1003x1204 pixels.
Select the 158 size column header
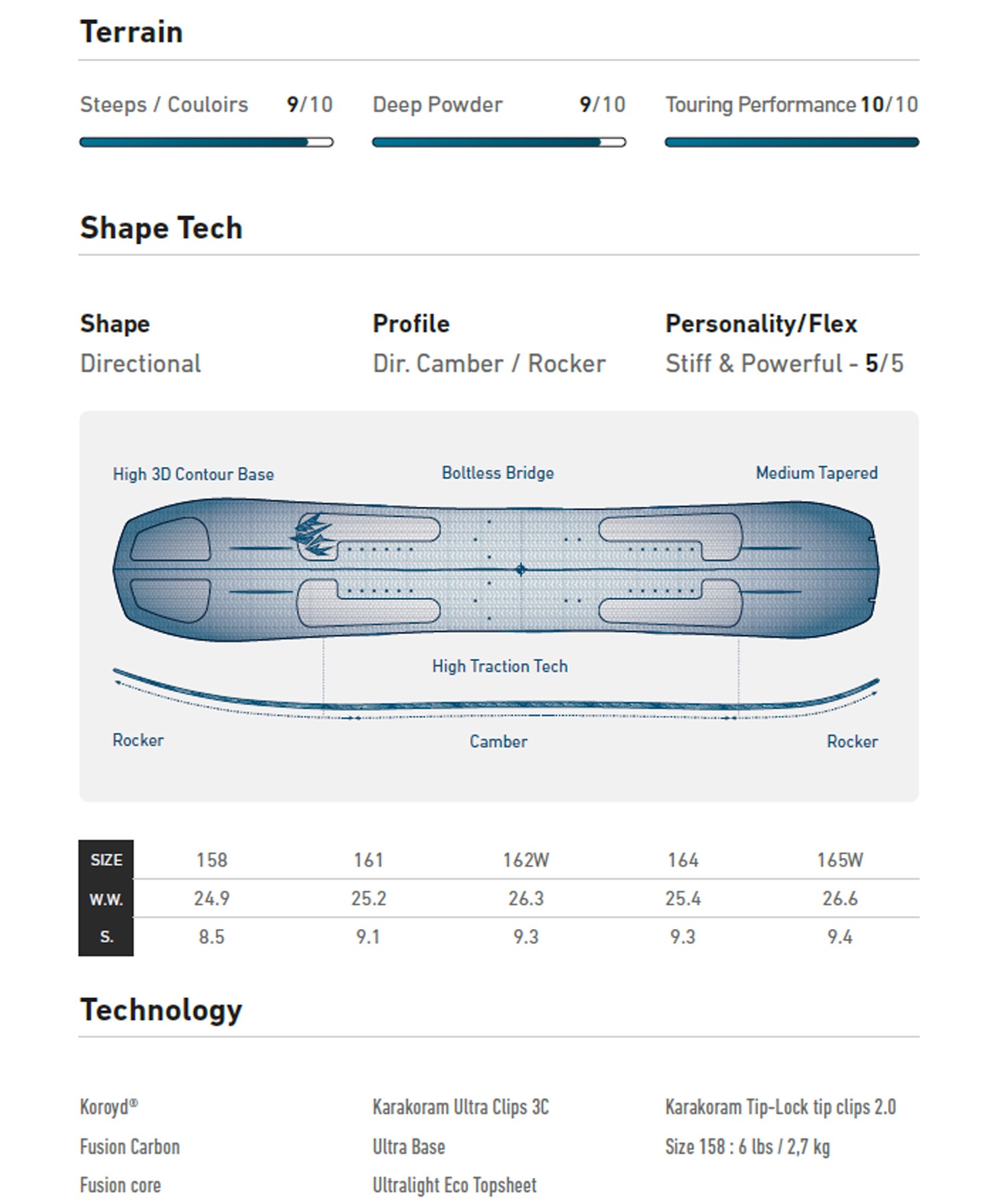pos(211,860)
